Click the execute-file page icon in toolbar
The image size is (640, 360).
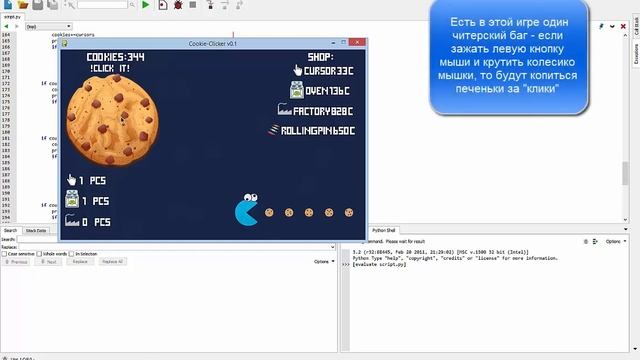163,4
